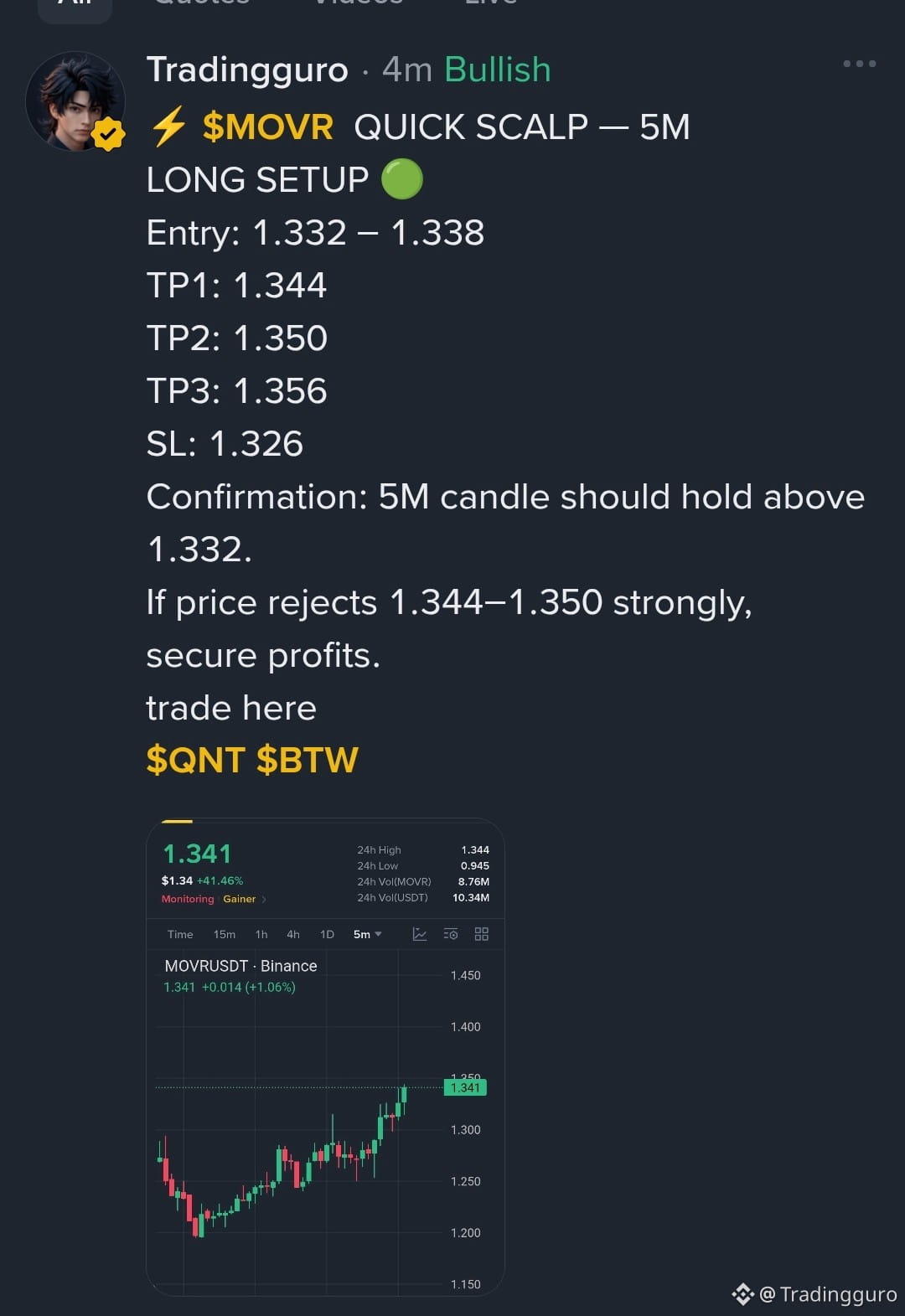Open the chart grid layout icon

(x=482, y=934)
